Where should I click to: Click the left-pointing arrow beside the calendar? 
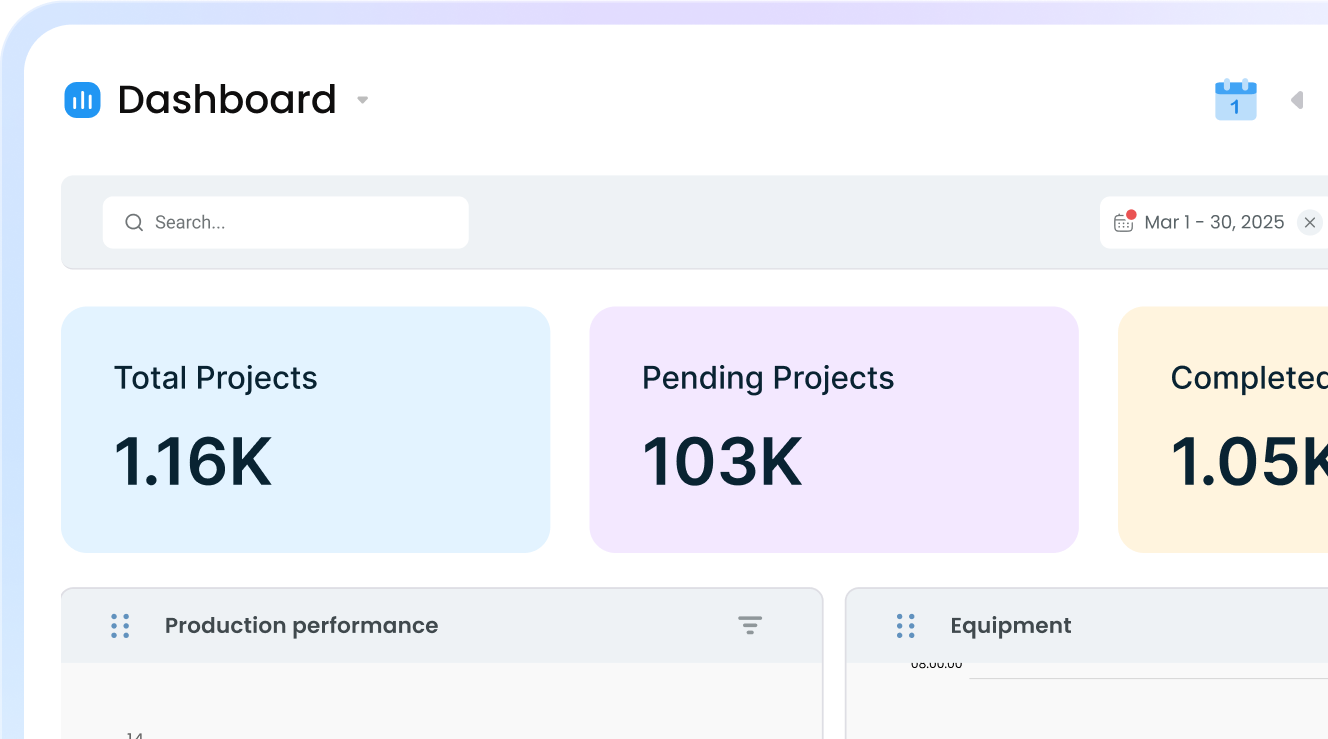[1297, 100]
